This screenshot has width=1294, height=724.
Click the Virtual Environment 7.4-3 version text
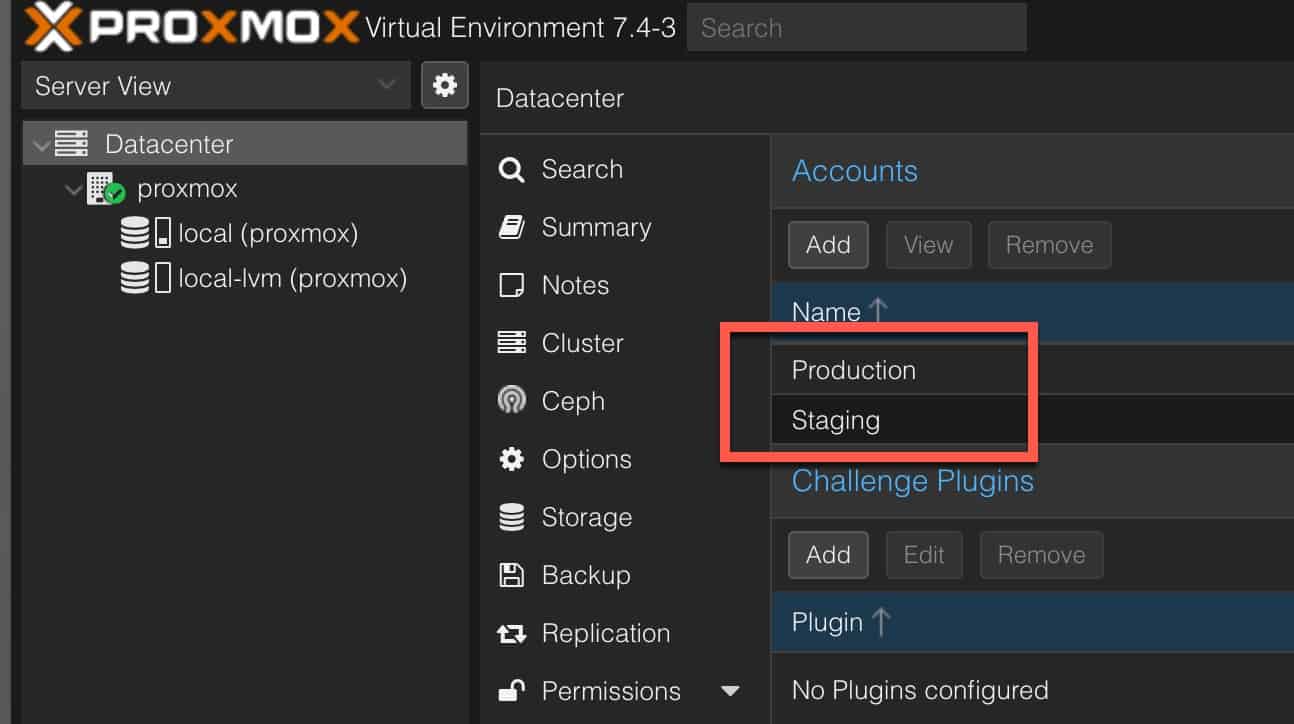point(521,27)
